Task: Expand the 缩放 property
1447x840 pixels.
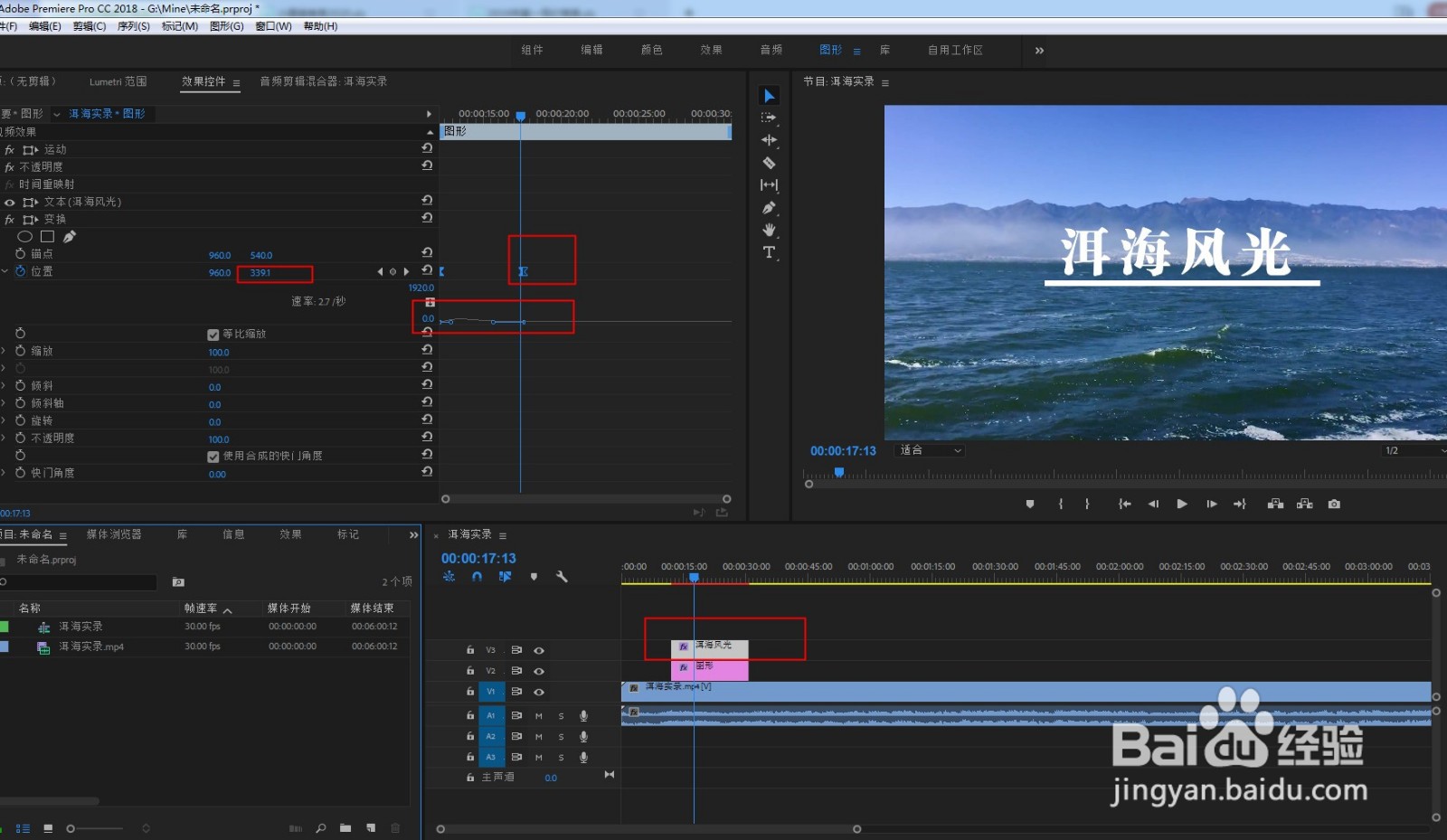Action: pyautogui.click(x=4, y=351)
